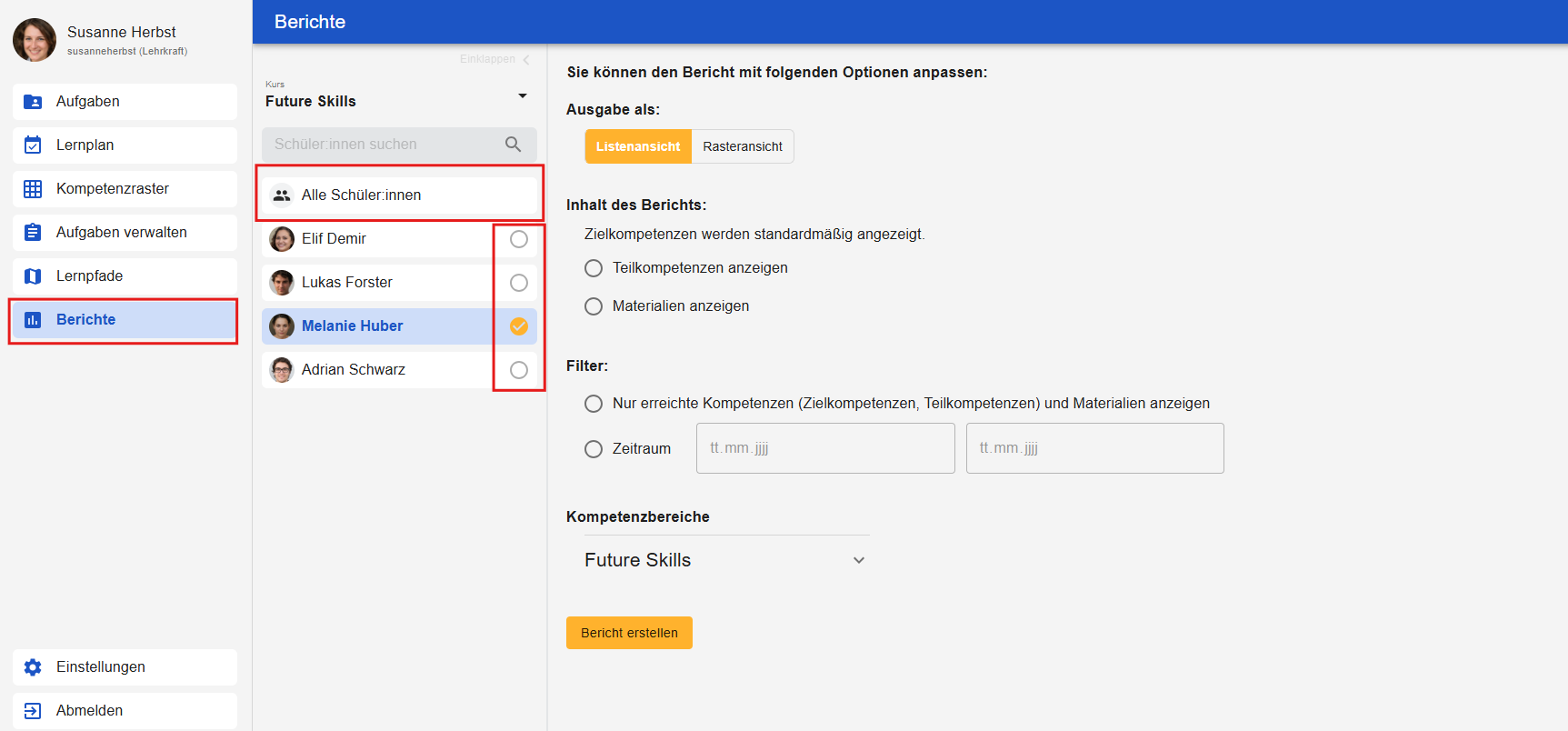Switch to Rasteransicht output view

[742, 146]
